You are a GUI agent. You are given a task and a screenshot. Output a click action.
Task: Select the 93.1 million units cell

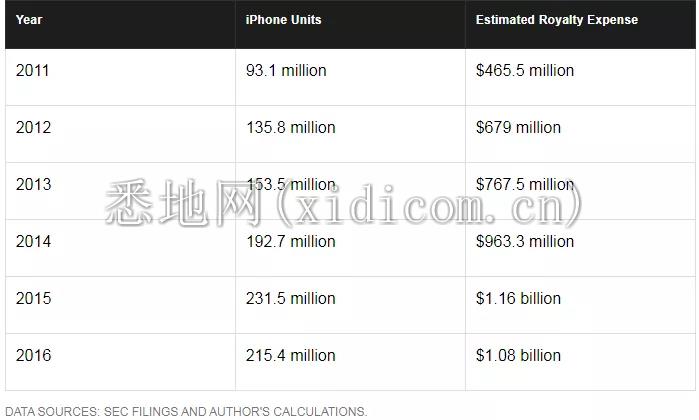click(x=350, y=77)
